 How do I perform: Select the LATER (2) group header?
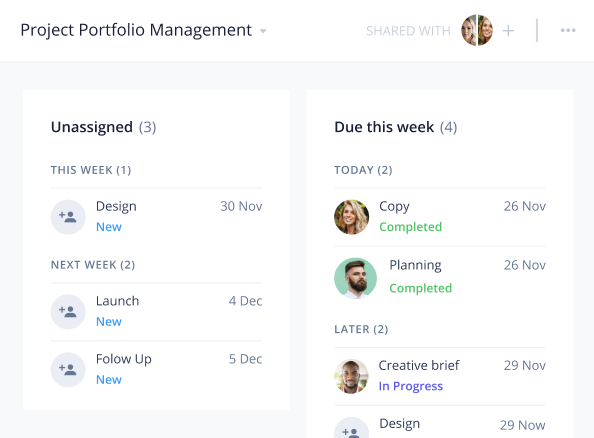(361, 329)
